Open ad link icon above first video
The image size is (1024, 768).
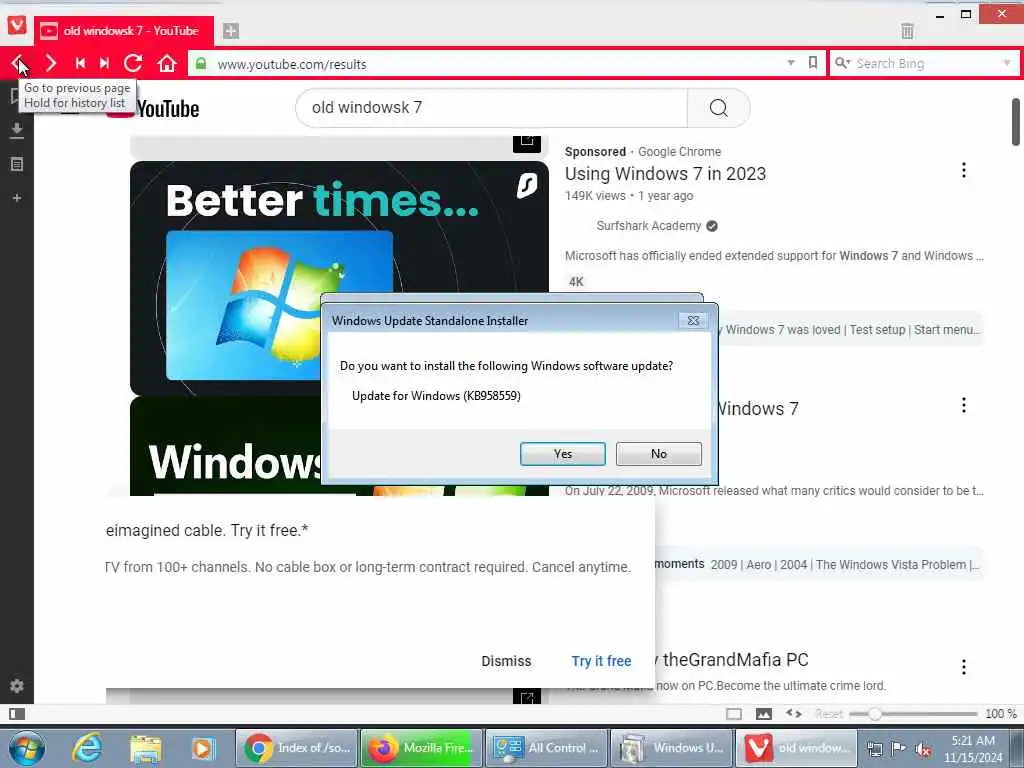pyautogui.click(x=527, y=142)
